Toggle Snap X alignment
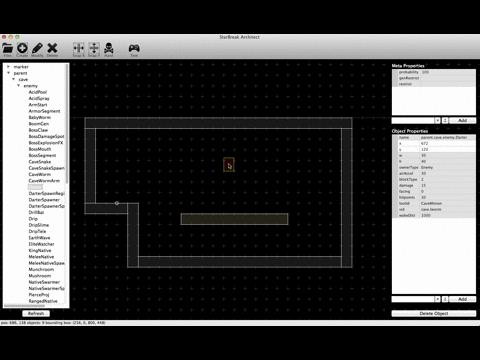Viewport: 480px width, 360px height. (79, 50)
